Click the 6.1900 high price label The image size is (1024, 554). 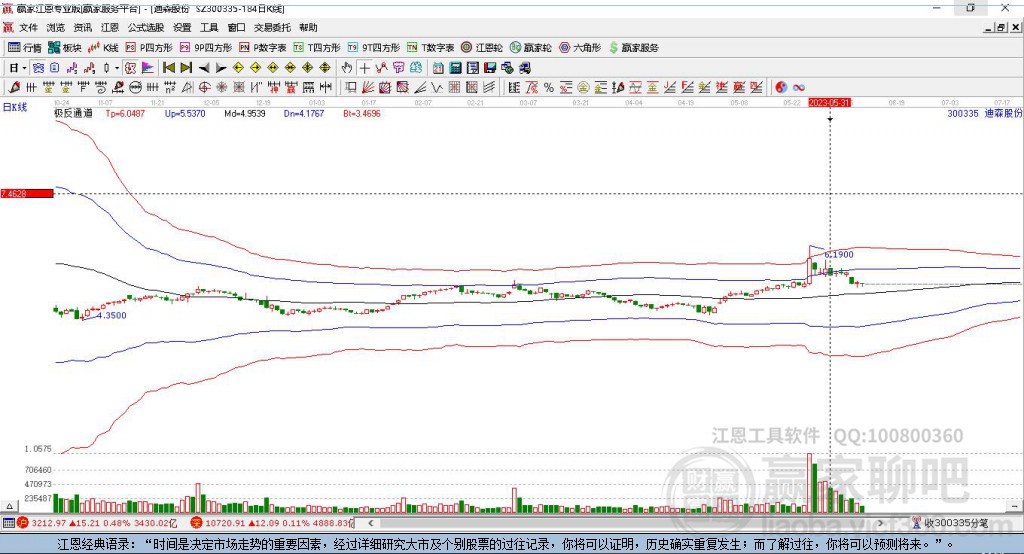tap(839, 254)
